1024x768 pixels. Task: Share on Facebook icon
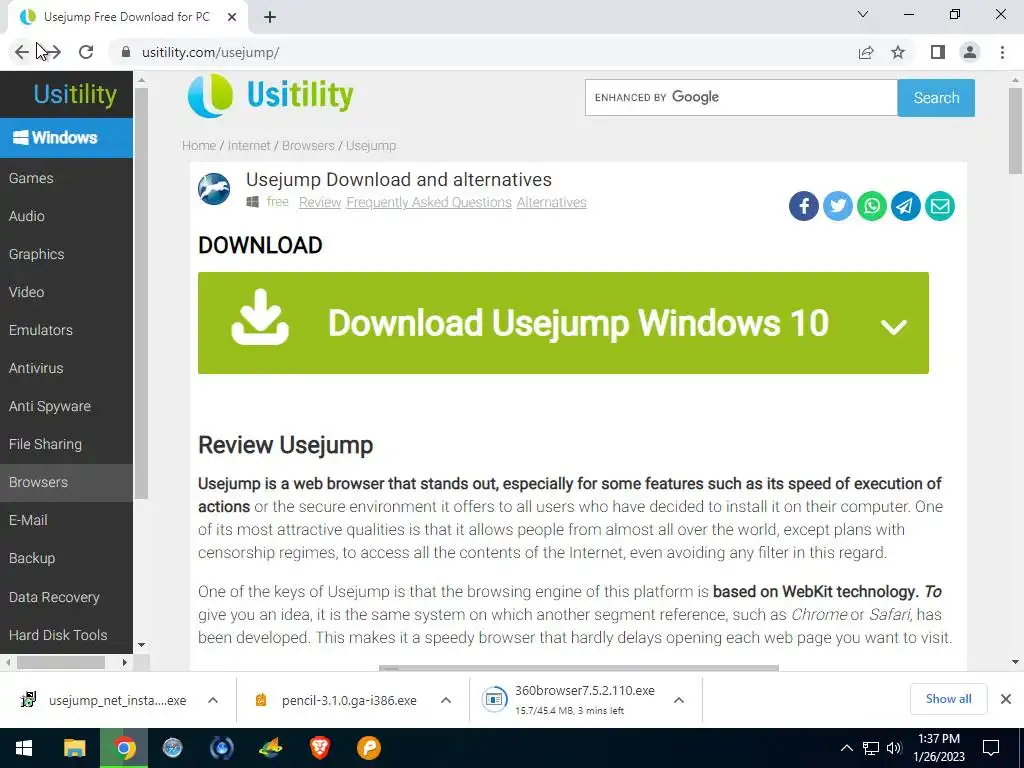804,206
